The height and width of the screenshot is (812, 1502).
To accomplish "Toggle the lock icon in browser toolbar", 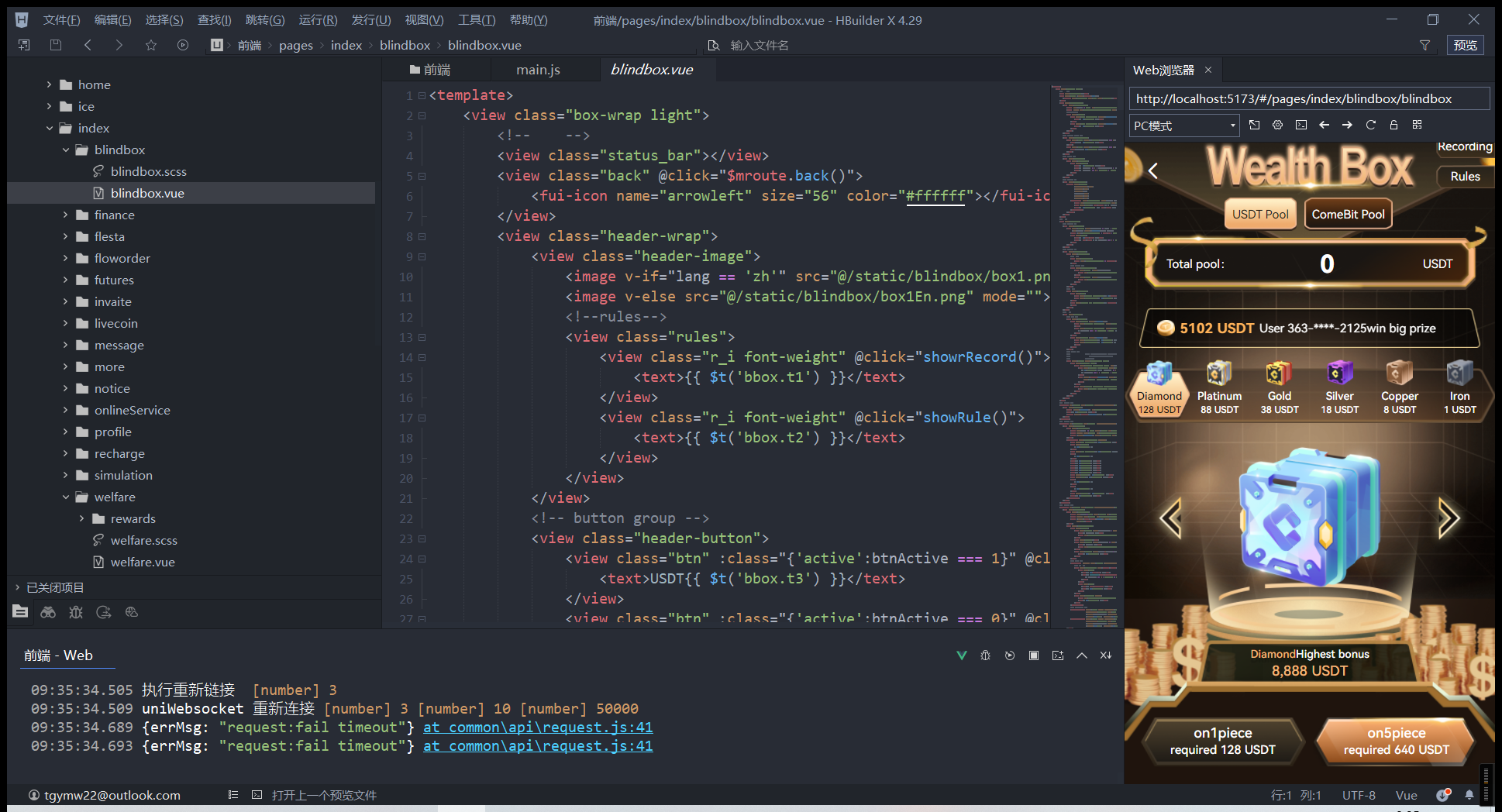I will (x=1393, y=125).
